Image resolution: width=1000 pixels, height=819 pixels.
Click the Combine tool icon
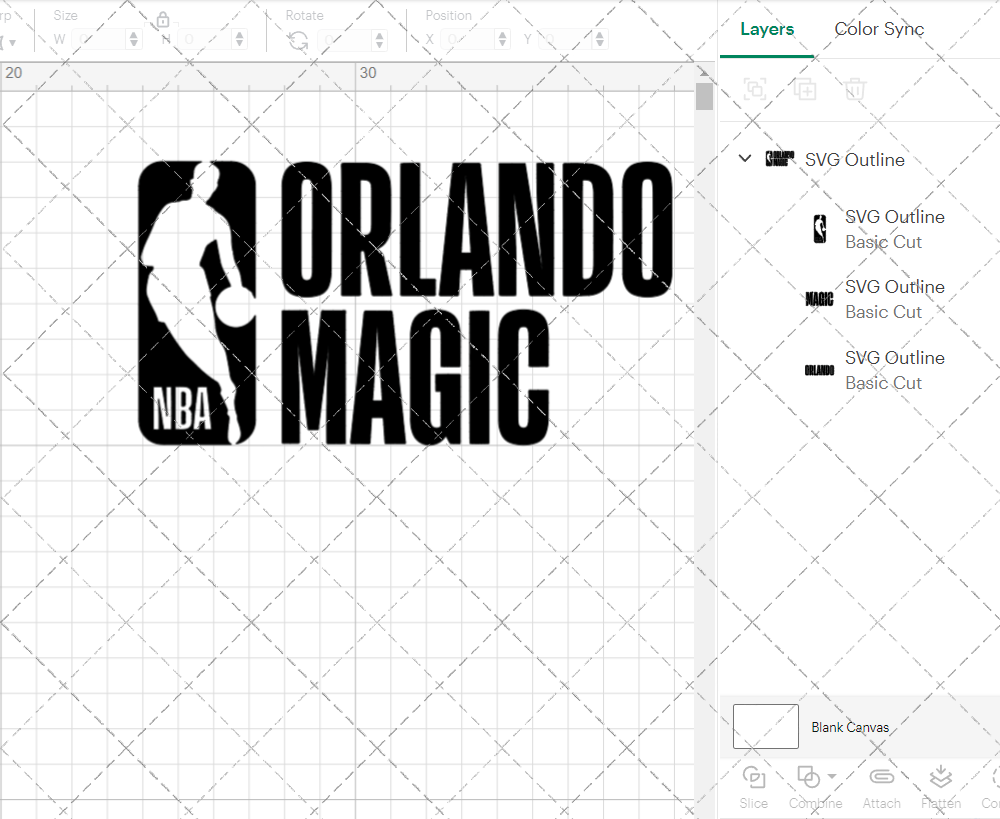pyautogui.click(x=808, y=777)
